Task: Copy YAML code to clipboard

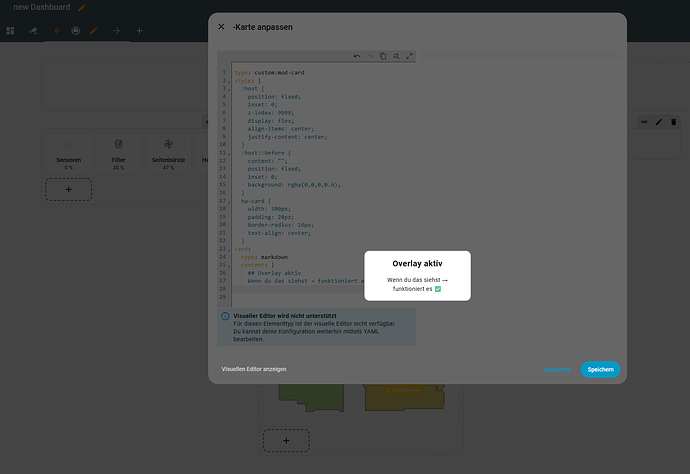Action: pyautogui.click(x=383, y=56)
